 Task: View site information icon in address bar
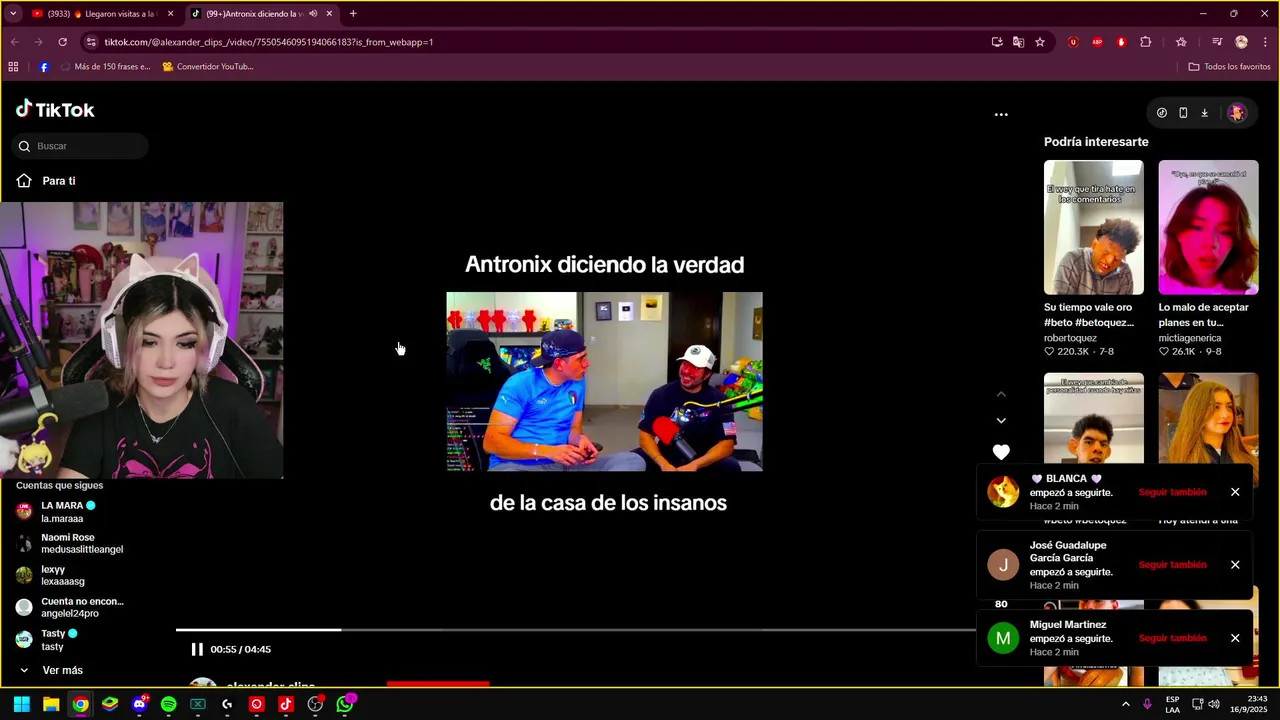pos(91,42)
